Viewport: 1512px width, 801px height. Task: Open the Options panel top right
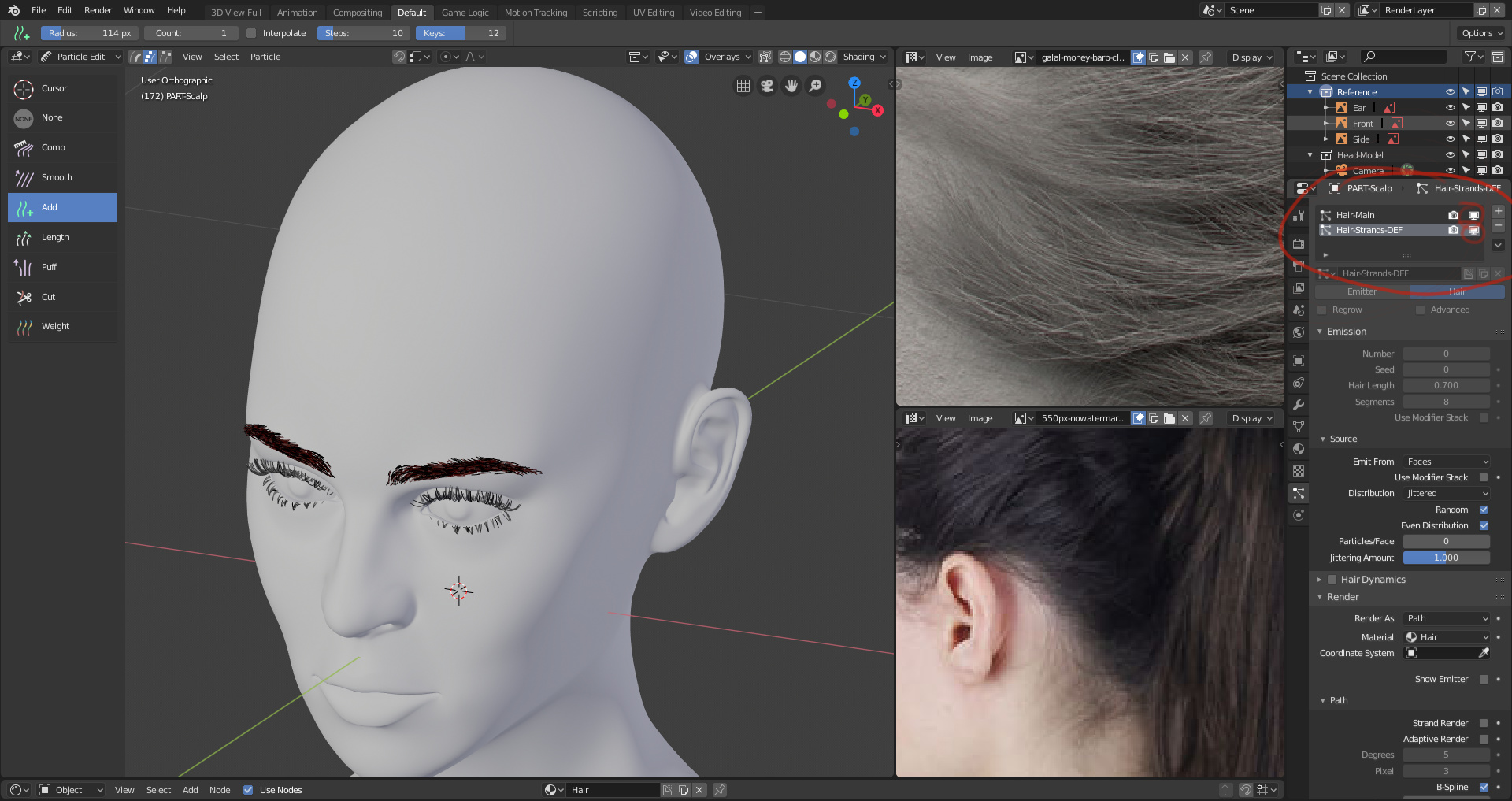[1480, 33]
